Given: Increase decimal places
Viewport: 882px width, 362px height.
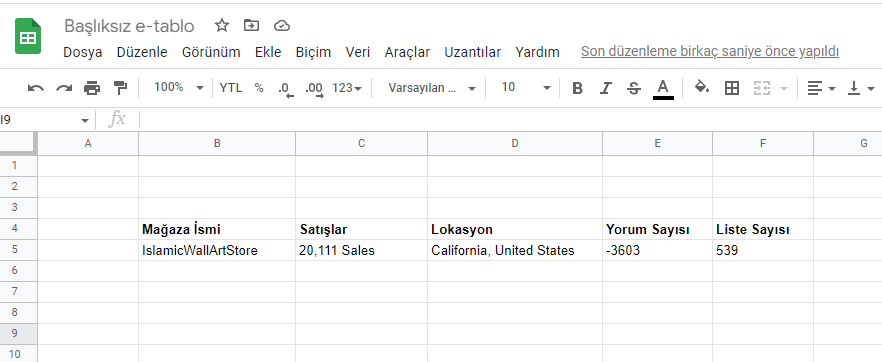Looking at the screenshot, I should coord(314,89).
